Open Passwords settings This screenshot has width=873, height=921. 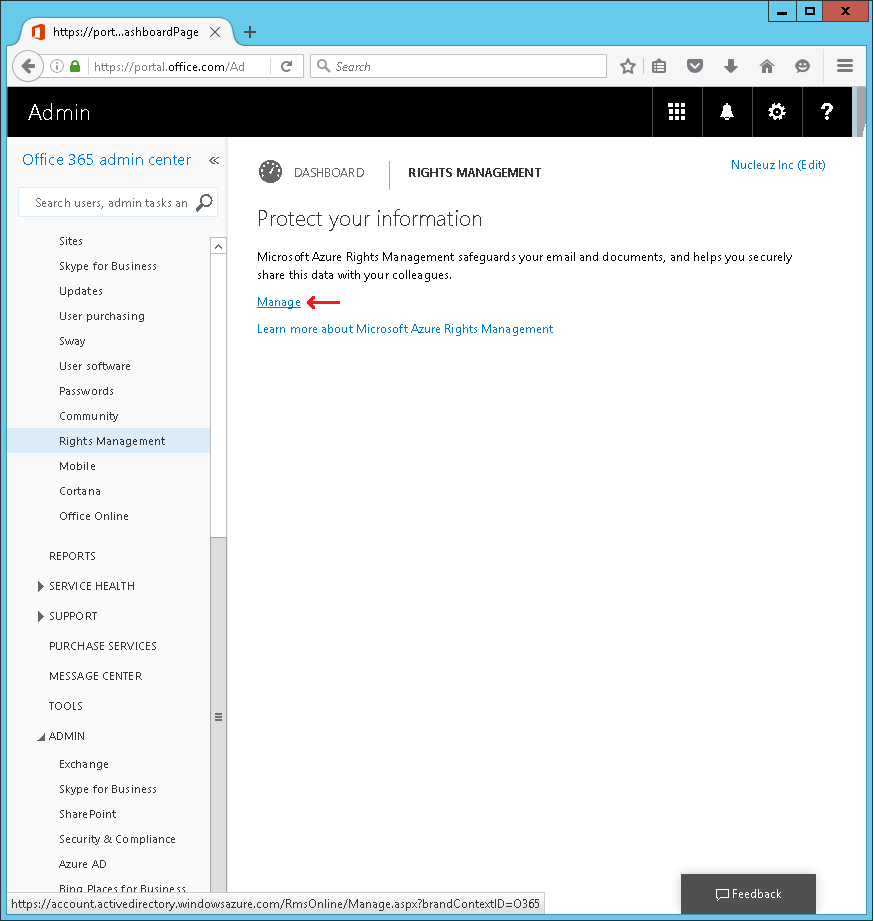pos(86,391)
